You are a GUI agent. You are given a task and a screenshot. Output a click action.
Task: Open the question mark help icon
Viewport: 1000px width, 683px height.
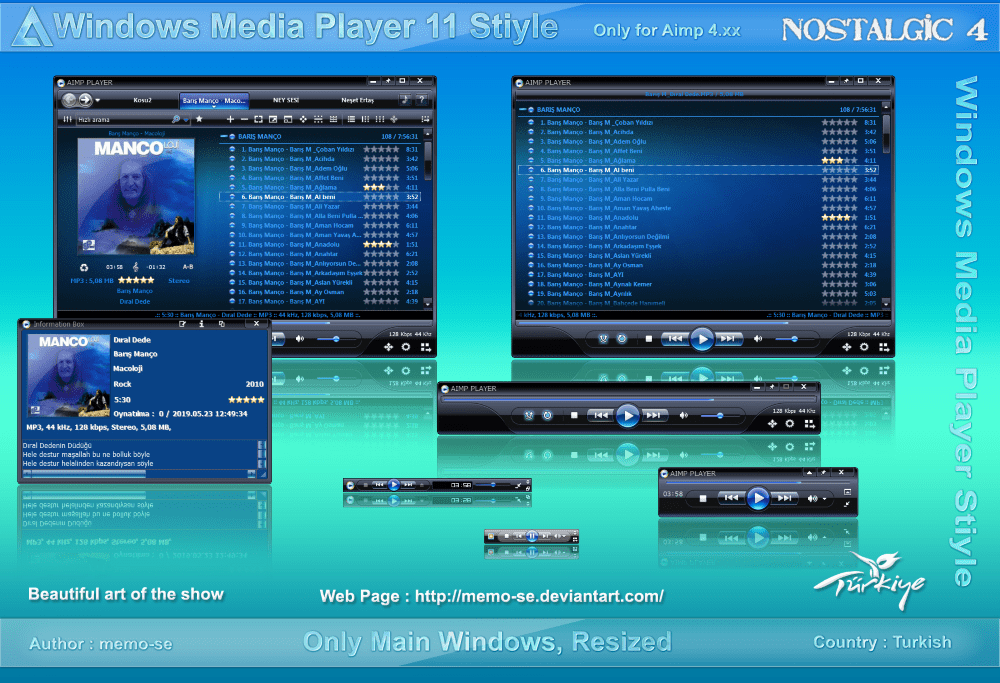tap(422, 99)
